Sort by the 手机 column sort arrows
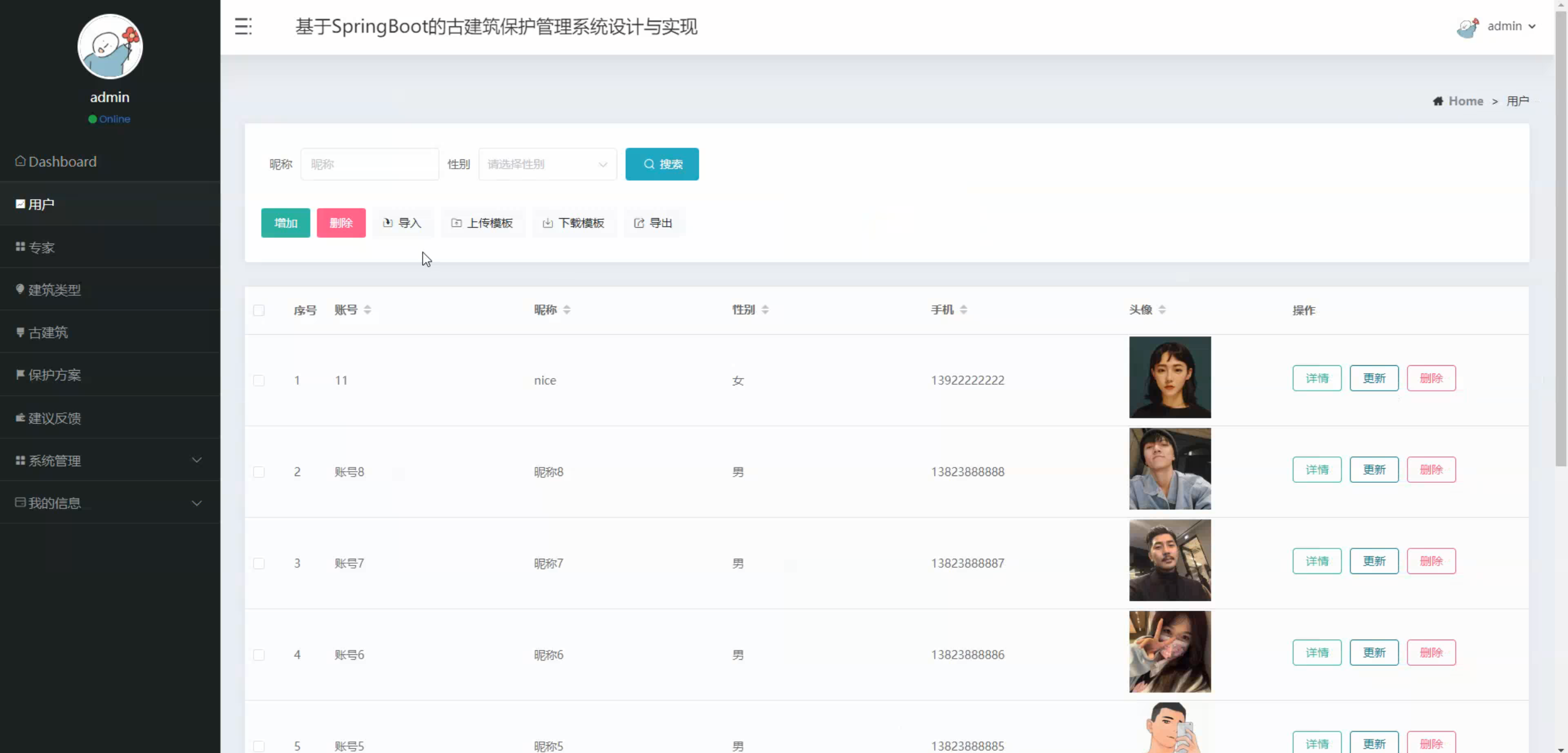This screenshot has height=753, width=1568. [x=963, y=310]
